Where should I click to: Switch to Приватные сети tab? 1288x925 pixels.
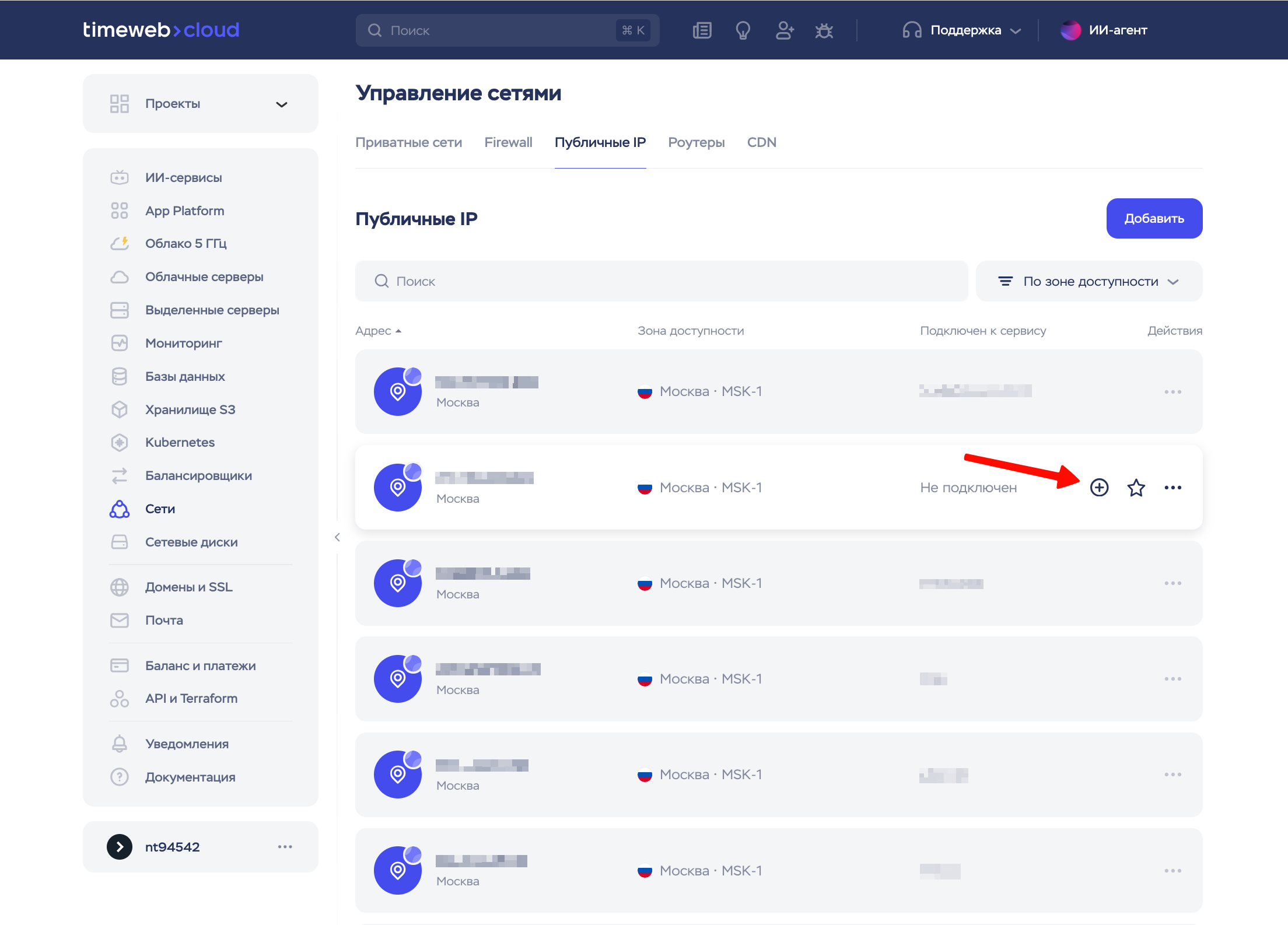coord(408,142)
